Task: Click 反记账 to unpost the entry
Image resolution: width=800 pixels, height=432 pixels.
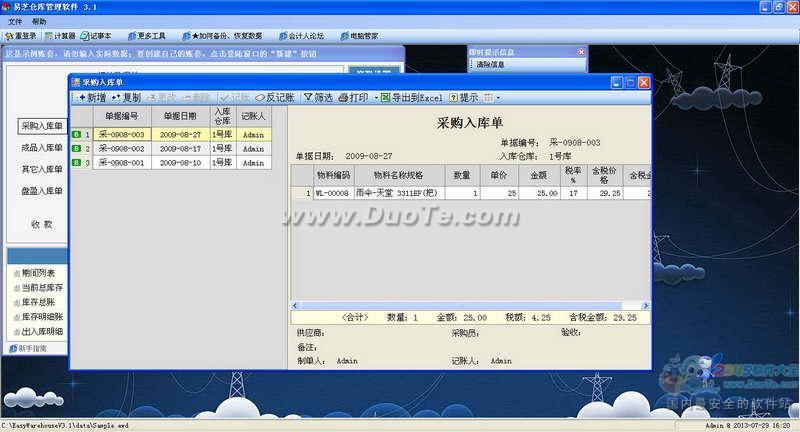Action: (x=275, y=97)
